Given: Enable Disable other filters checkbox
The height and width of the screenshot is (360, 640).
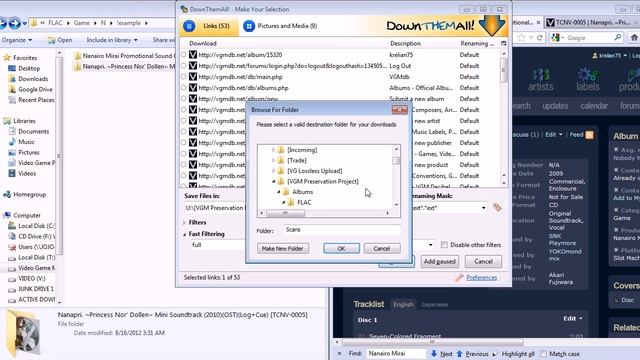Looking at the screenshot, I should click(444, 245).
